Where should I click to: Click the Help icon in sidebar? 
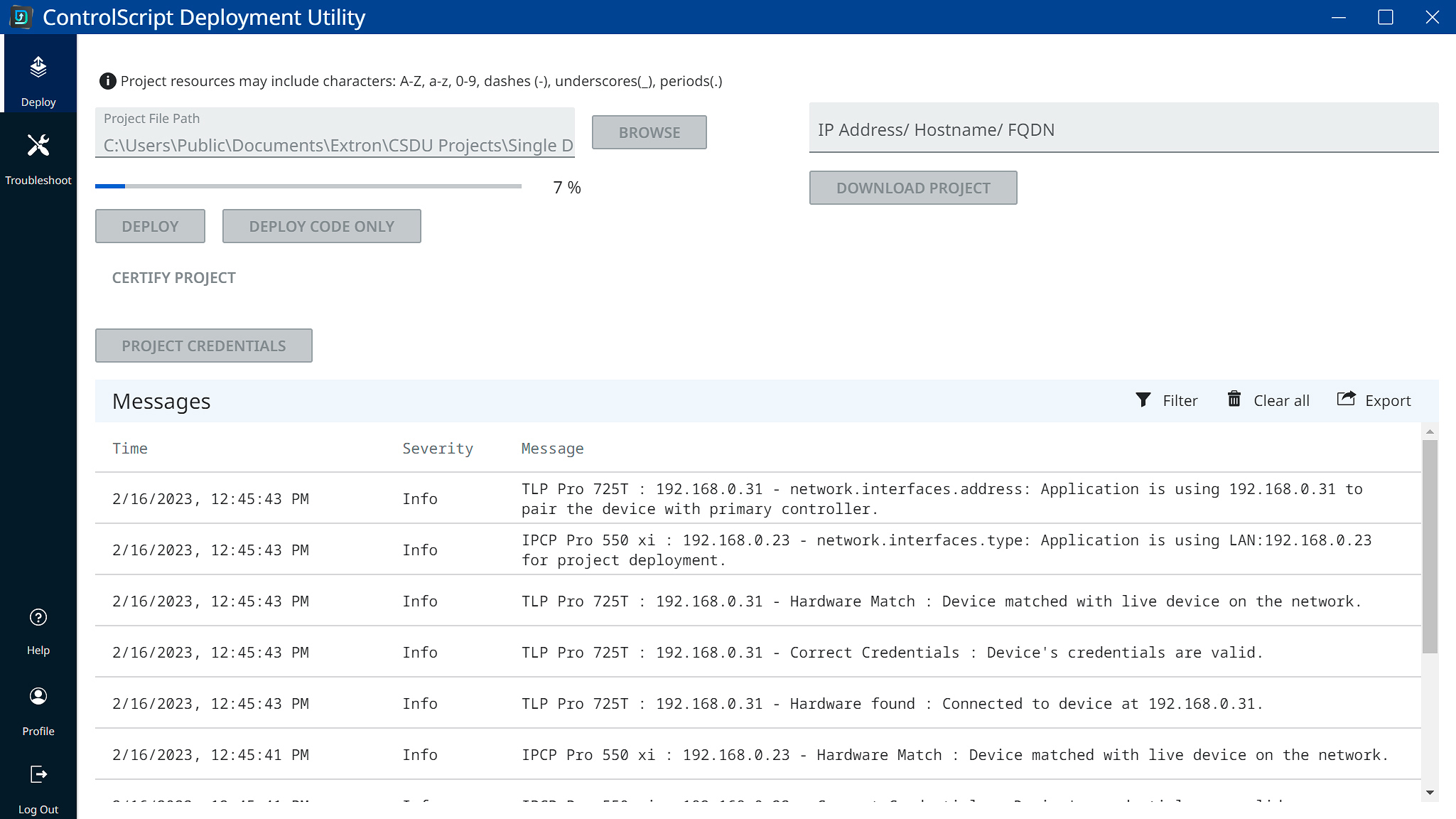tap(38, 618)
